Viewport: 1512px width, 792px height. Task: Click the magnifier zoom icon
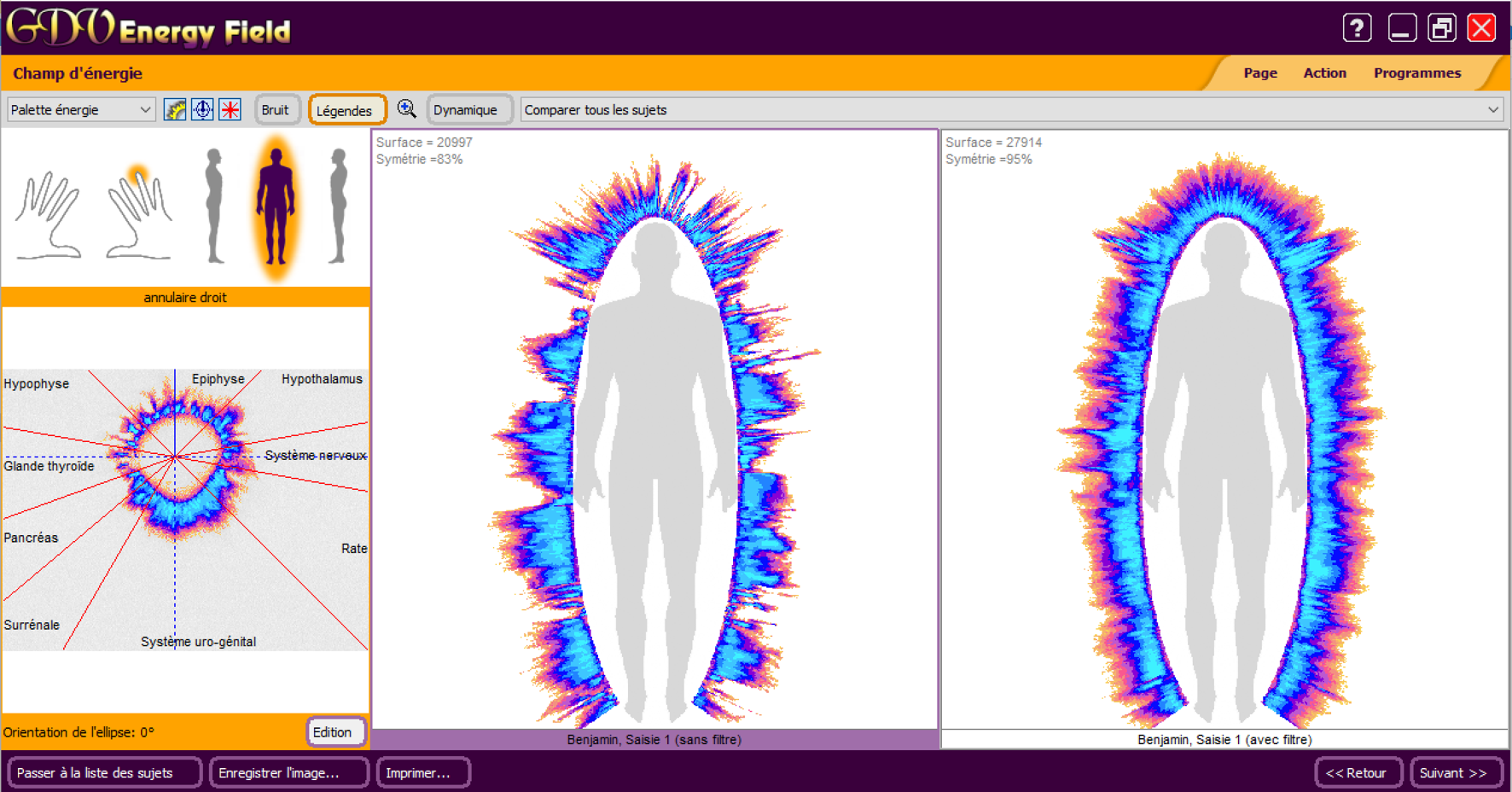[x=407, y=109]
